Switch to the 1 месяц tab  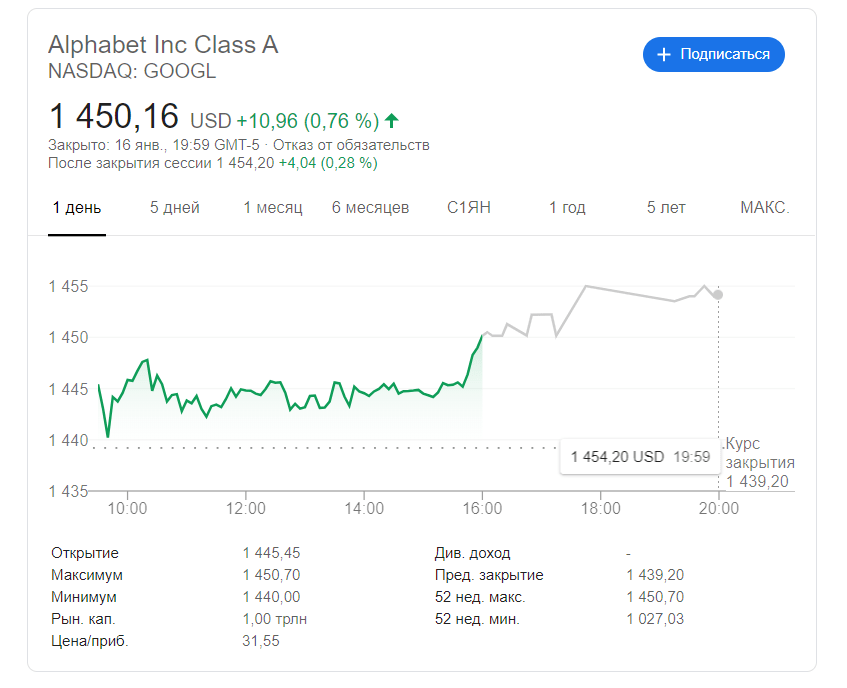click(272, 208)
